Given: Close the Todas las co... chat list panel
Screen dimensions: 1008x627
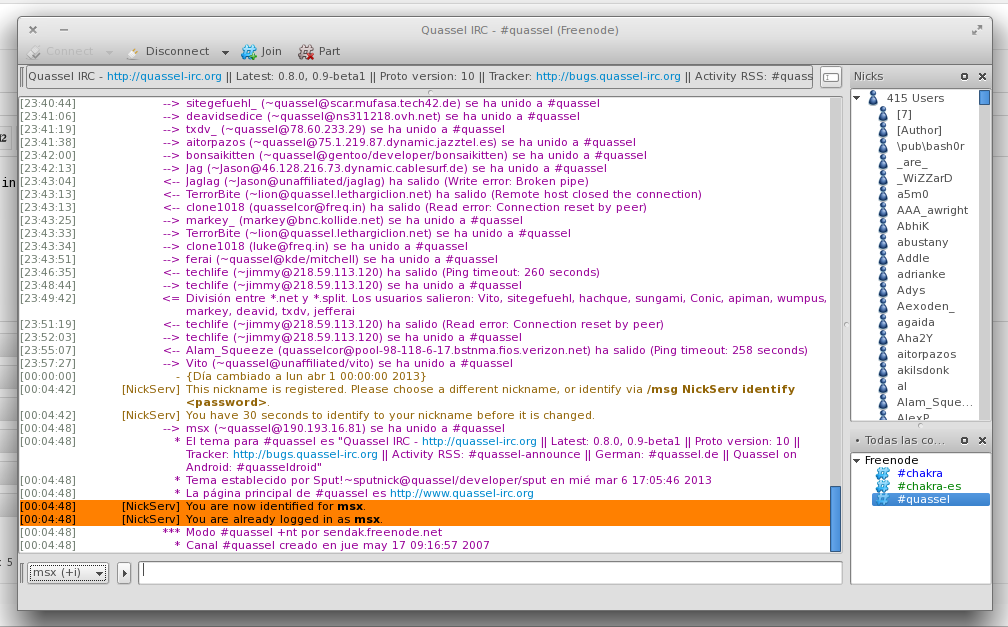Looking at the screenshot, I should (x=982, y=441).
